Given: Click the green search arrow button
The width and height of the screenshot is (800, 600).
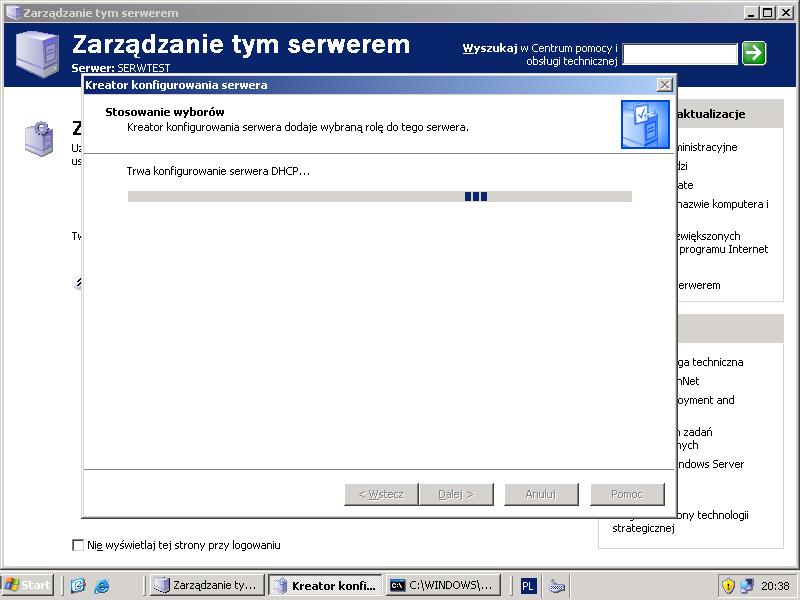Looking at the screenshot, I should pos(754,53).
